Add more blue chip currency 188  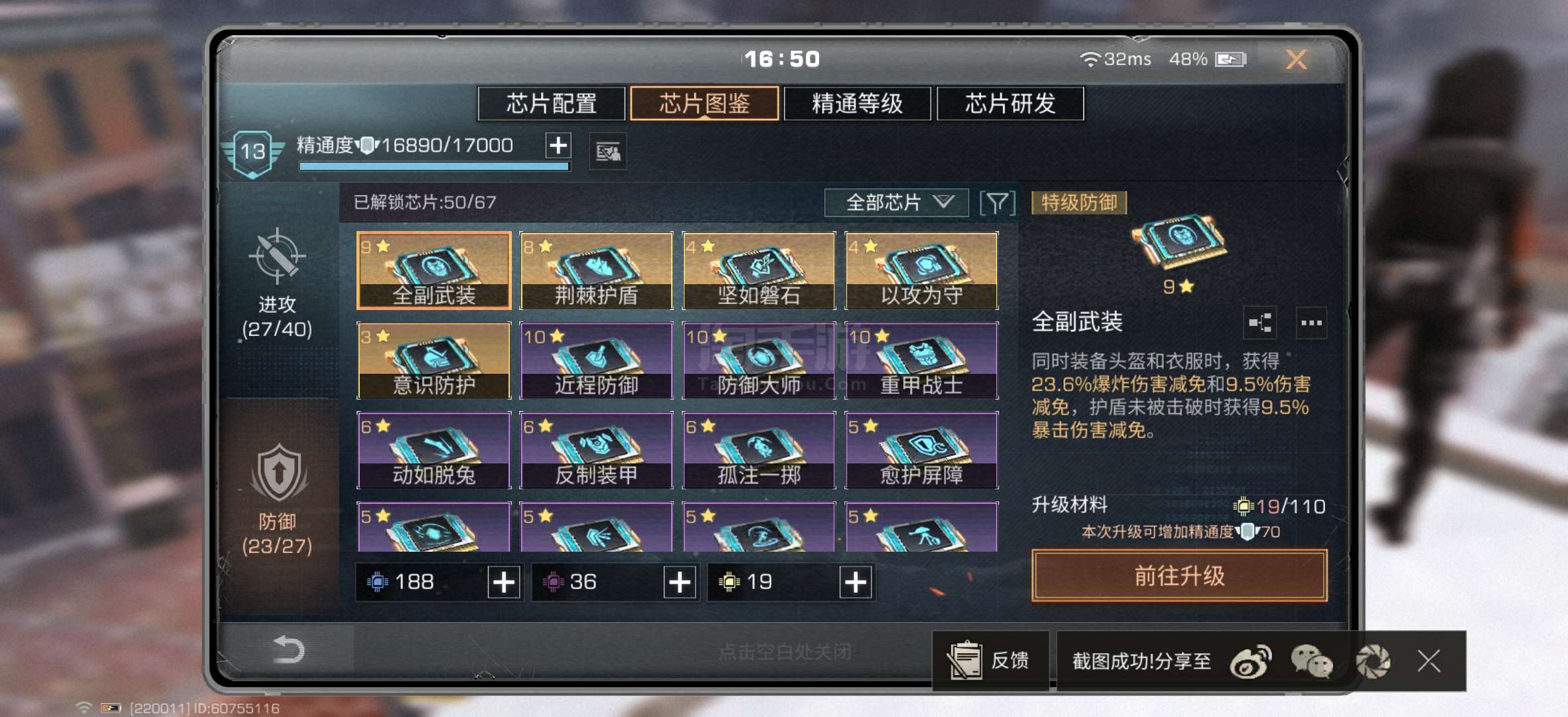pos(504,582)
